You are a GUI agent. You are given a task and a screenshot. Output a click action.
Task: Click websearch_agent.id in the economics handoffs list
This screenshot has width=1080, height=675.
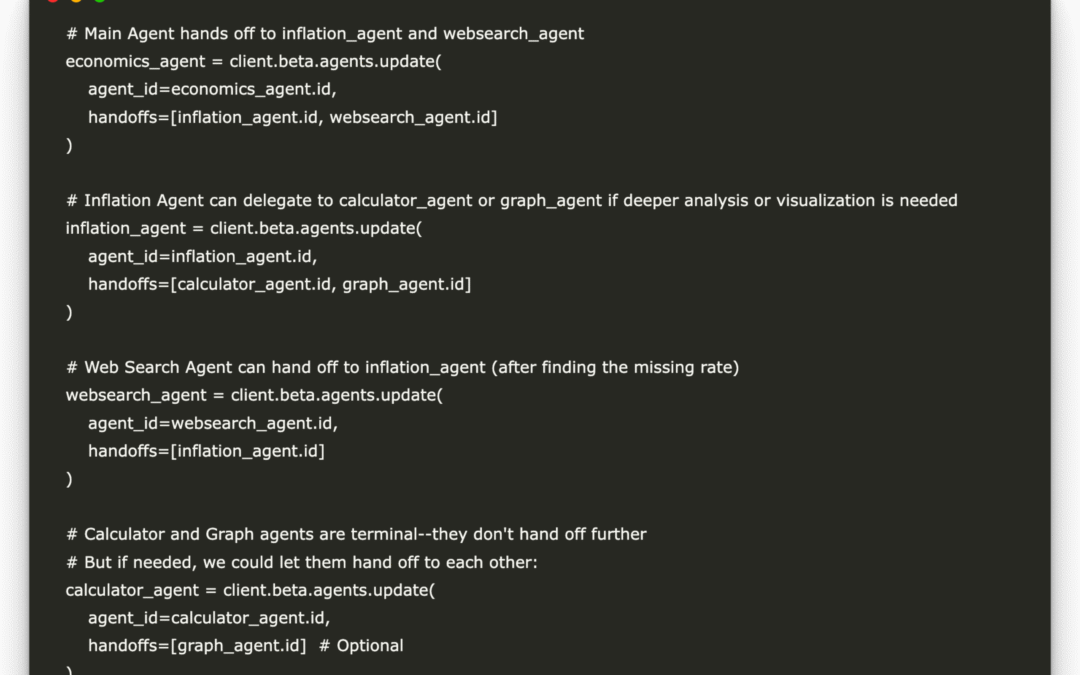[x=410, y=117]
